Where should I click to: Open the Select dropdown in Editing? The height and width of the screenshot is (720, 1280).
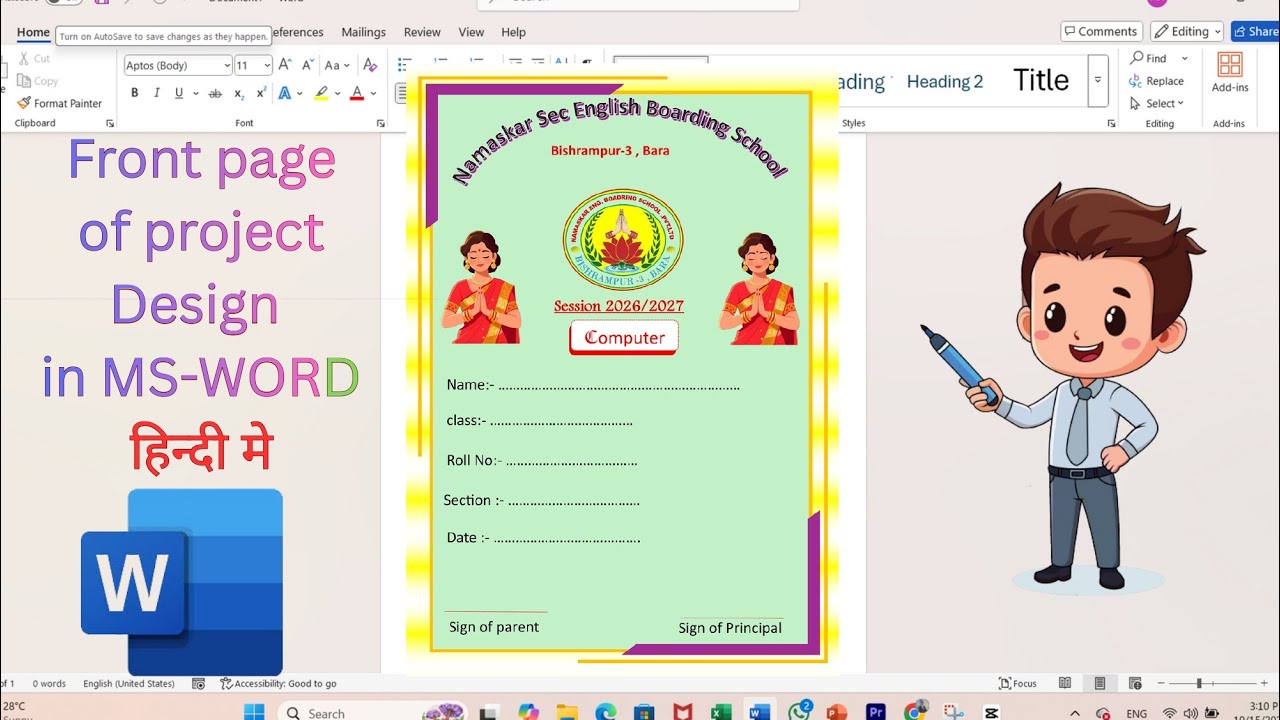pyautogui.click(x=1157, y=103)
